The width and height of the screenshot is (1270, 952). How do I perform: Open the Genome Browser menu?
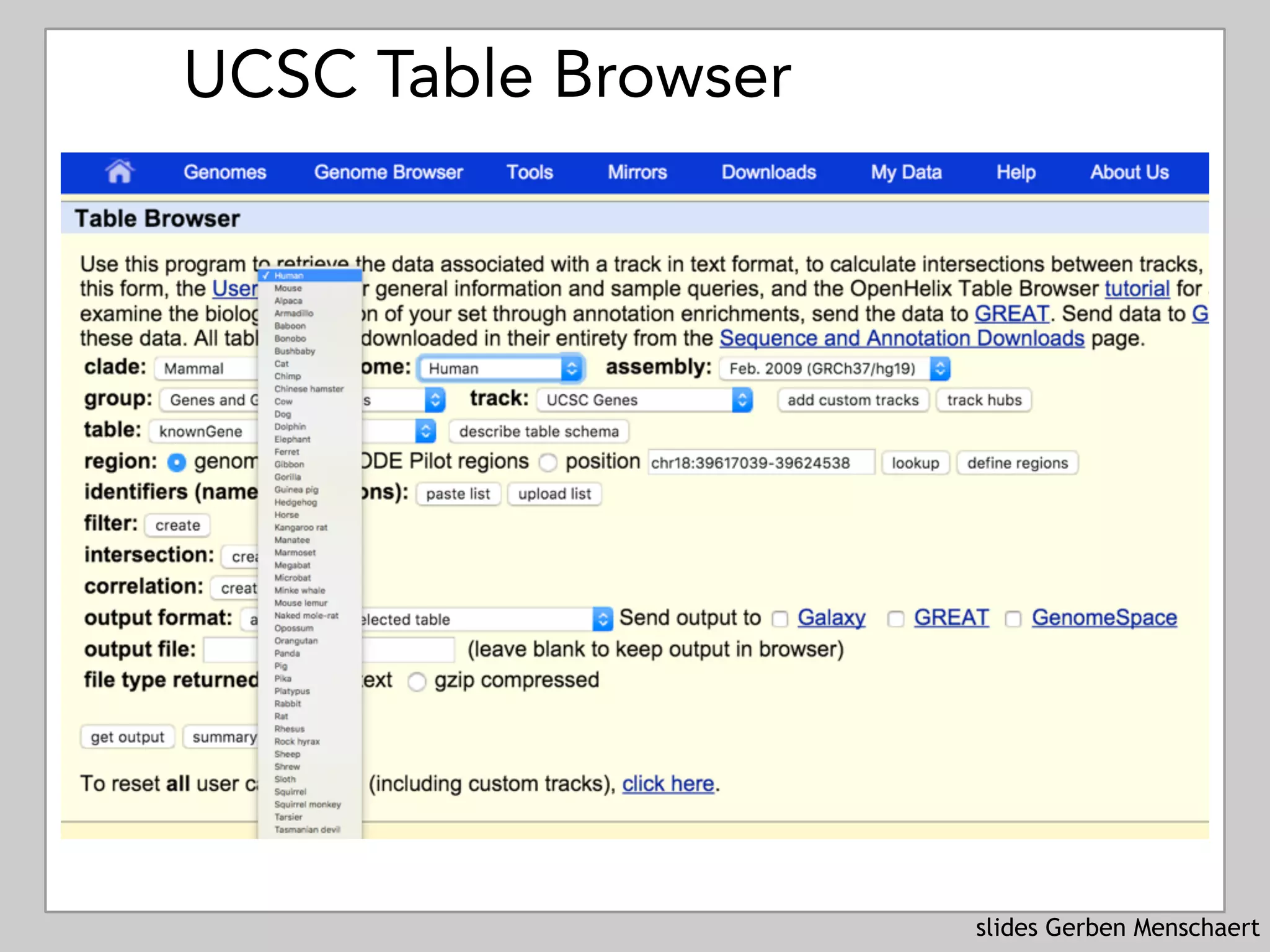(x=388, y=172)
